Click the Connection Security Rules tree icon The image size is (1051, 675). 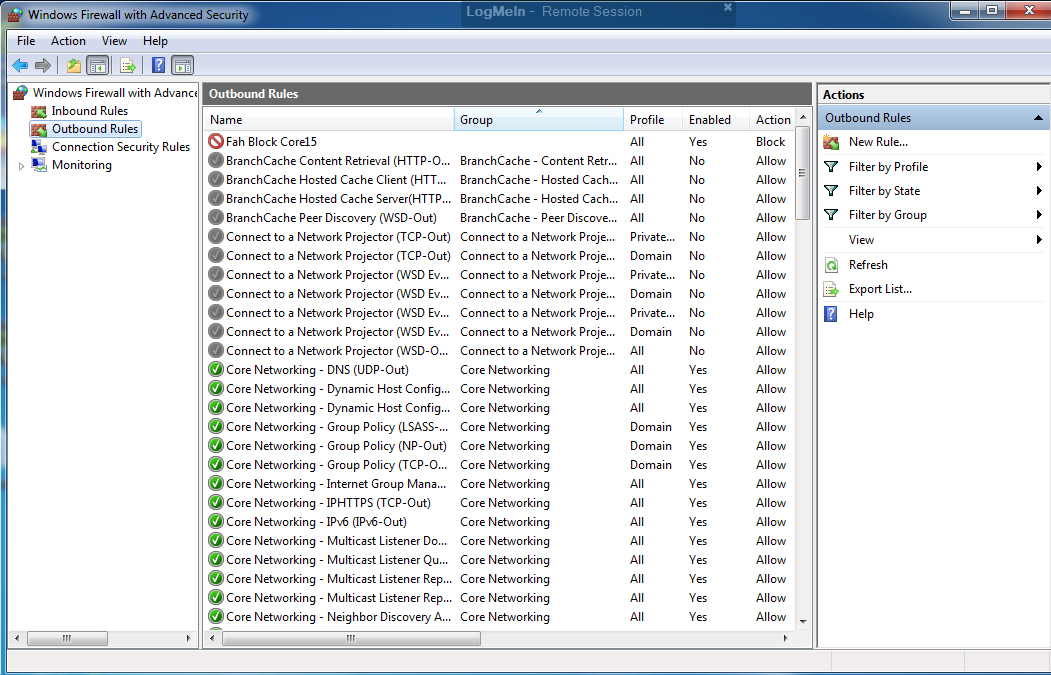pyautogui.click(x=39, y=147)
